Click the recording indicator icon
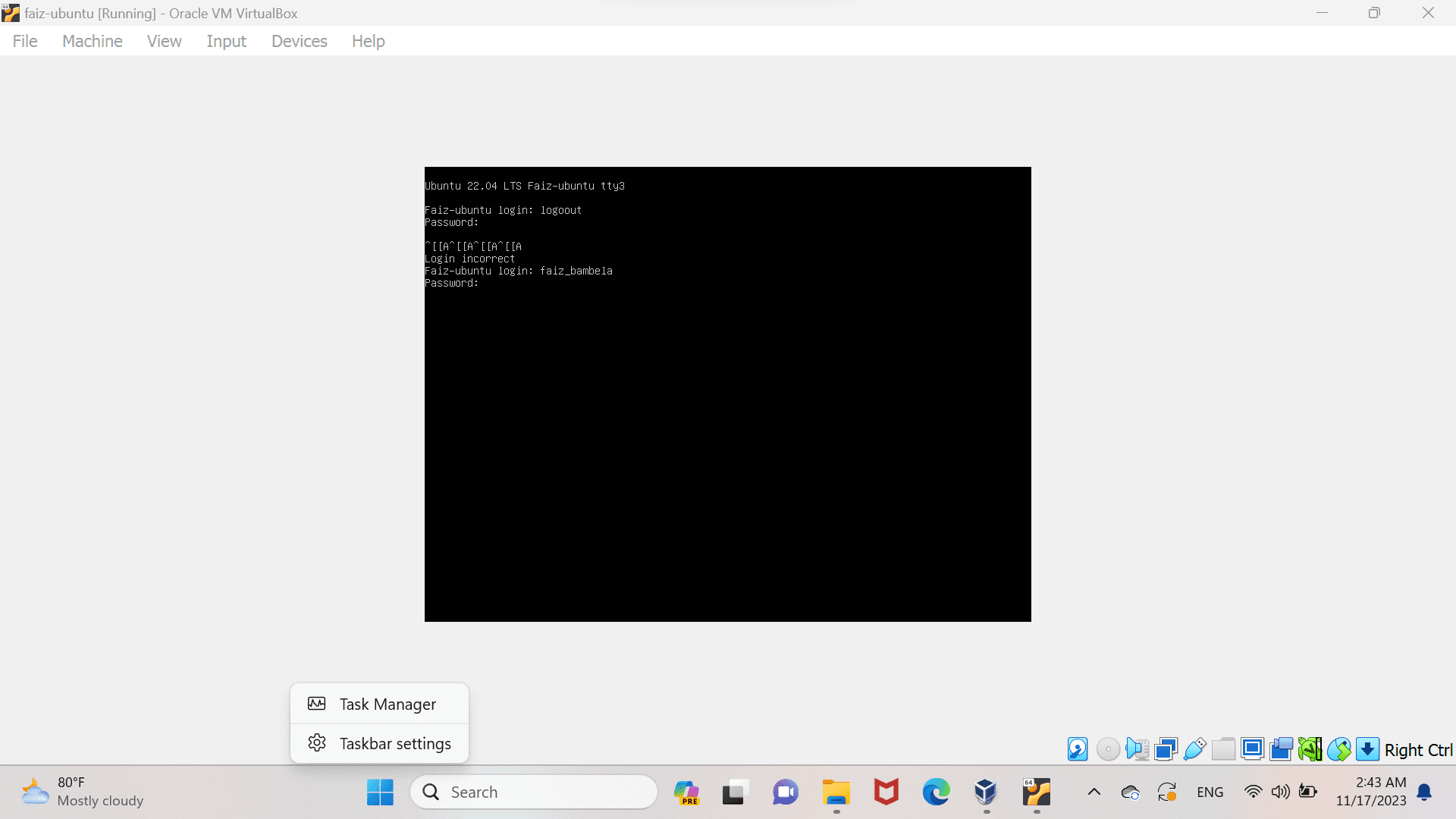The image size is (1456, 819). tap(1281, 749)
